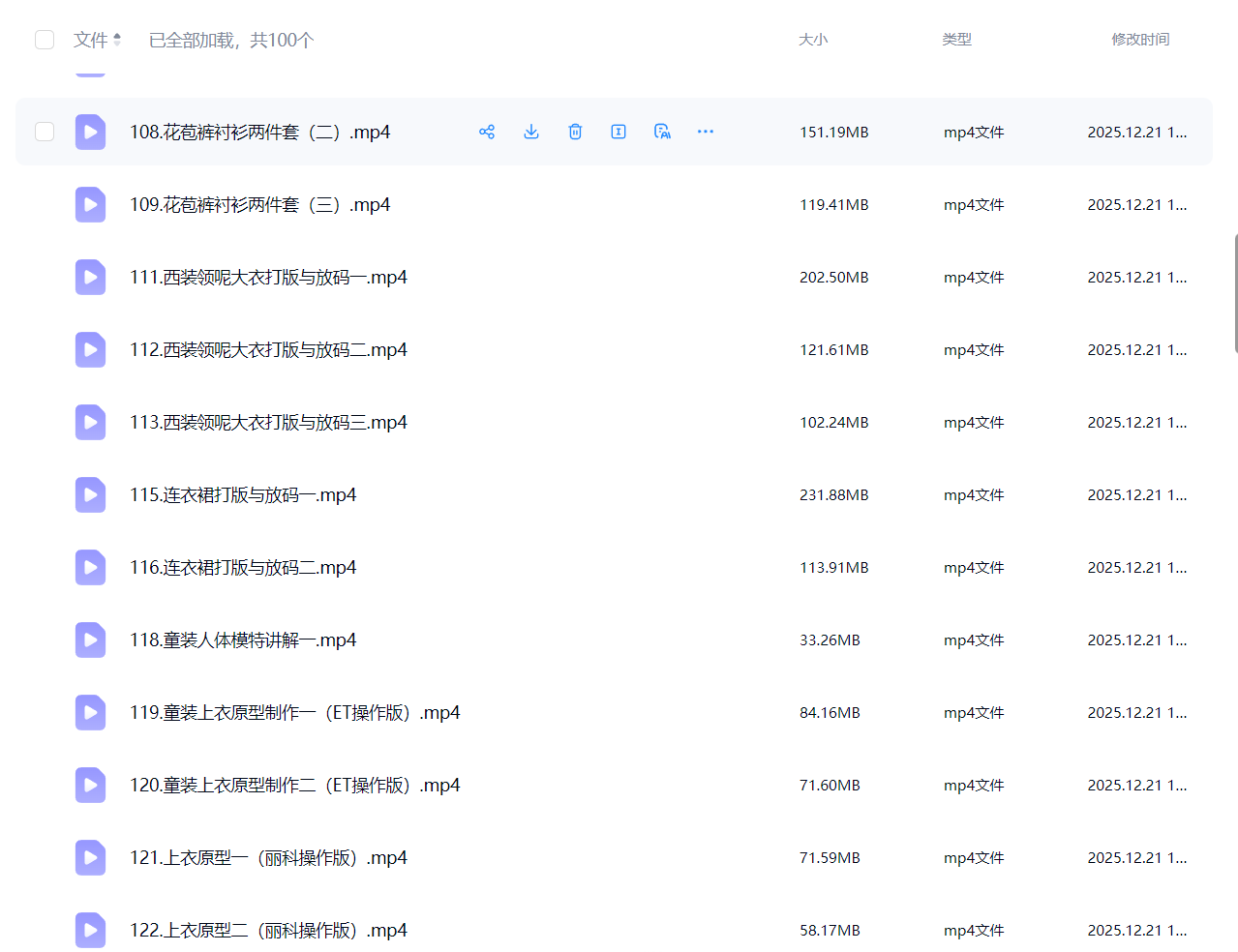Click the play icon beside 122.上衣原型二
Viewport: 1238px width, 952px height.
click(90, 931)
